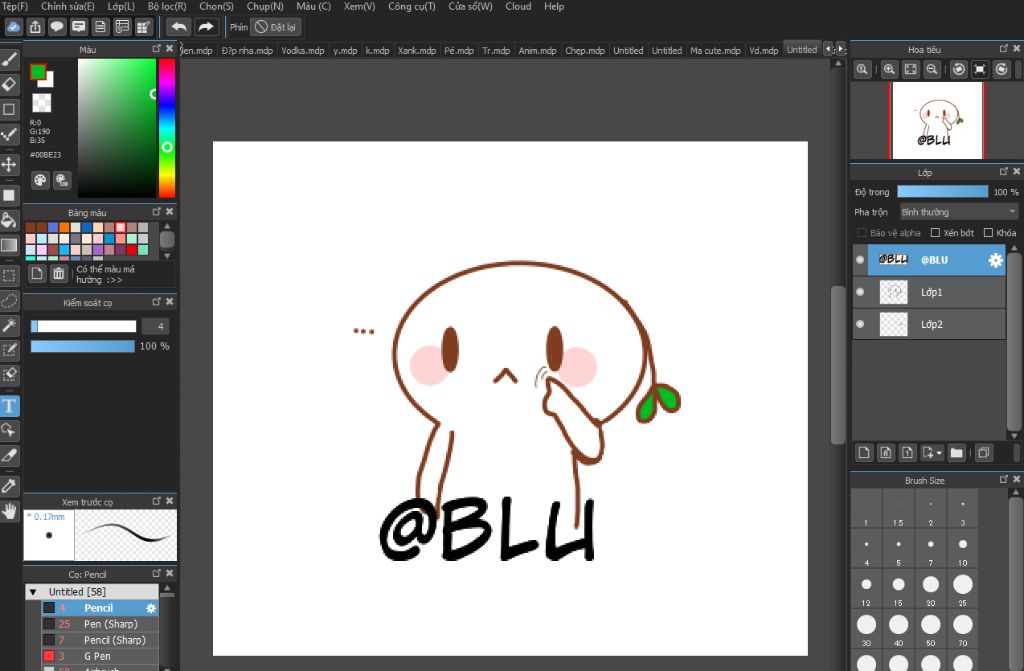The image size is (1024, 671).
Task: Open the Pha trộn blending dropdown
Action: pyautogui.click(x=959, y=212)
